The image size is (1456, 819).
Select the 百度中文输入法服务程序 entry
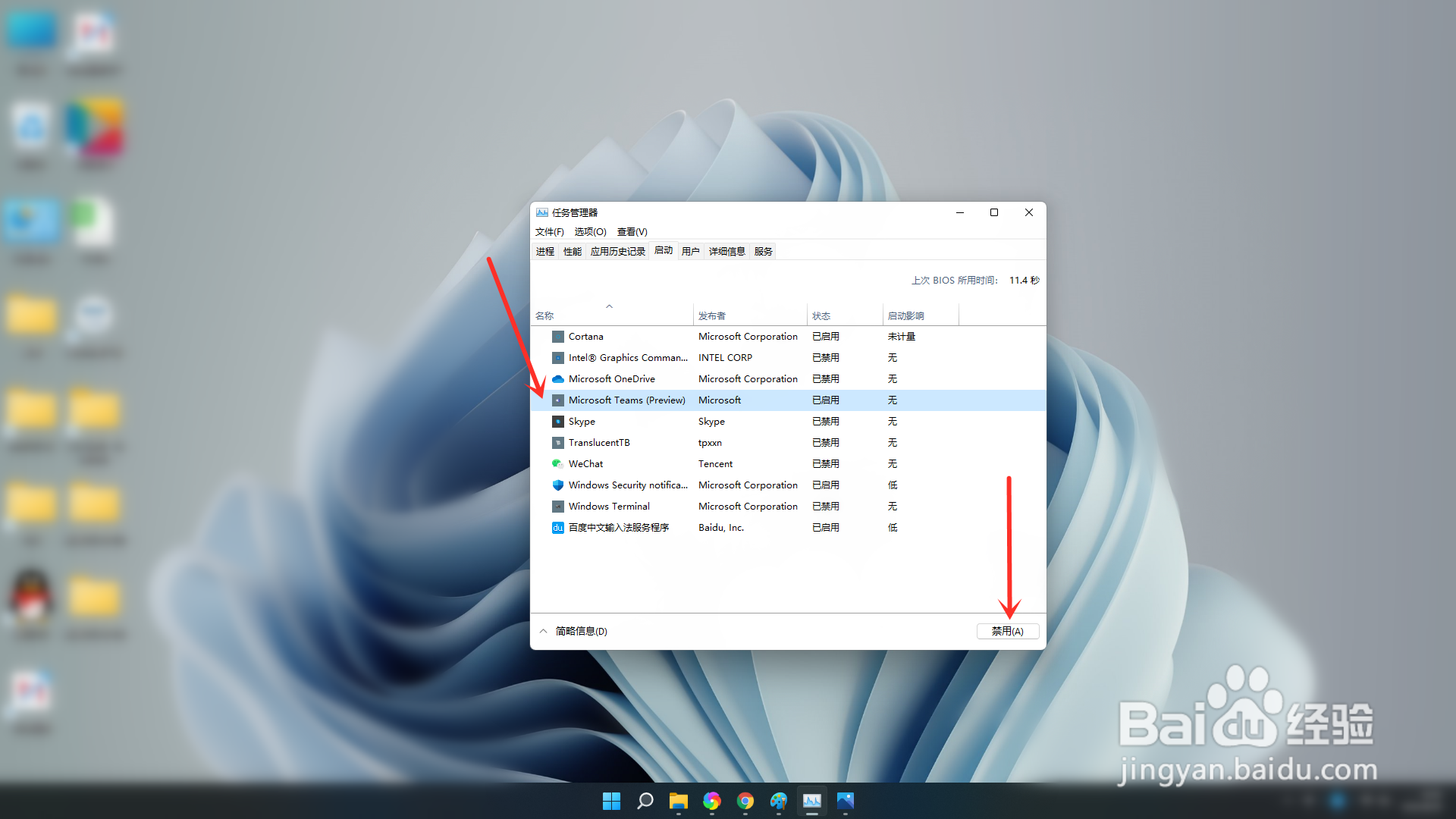pos(619,528)
